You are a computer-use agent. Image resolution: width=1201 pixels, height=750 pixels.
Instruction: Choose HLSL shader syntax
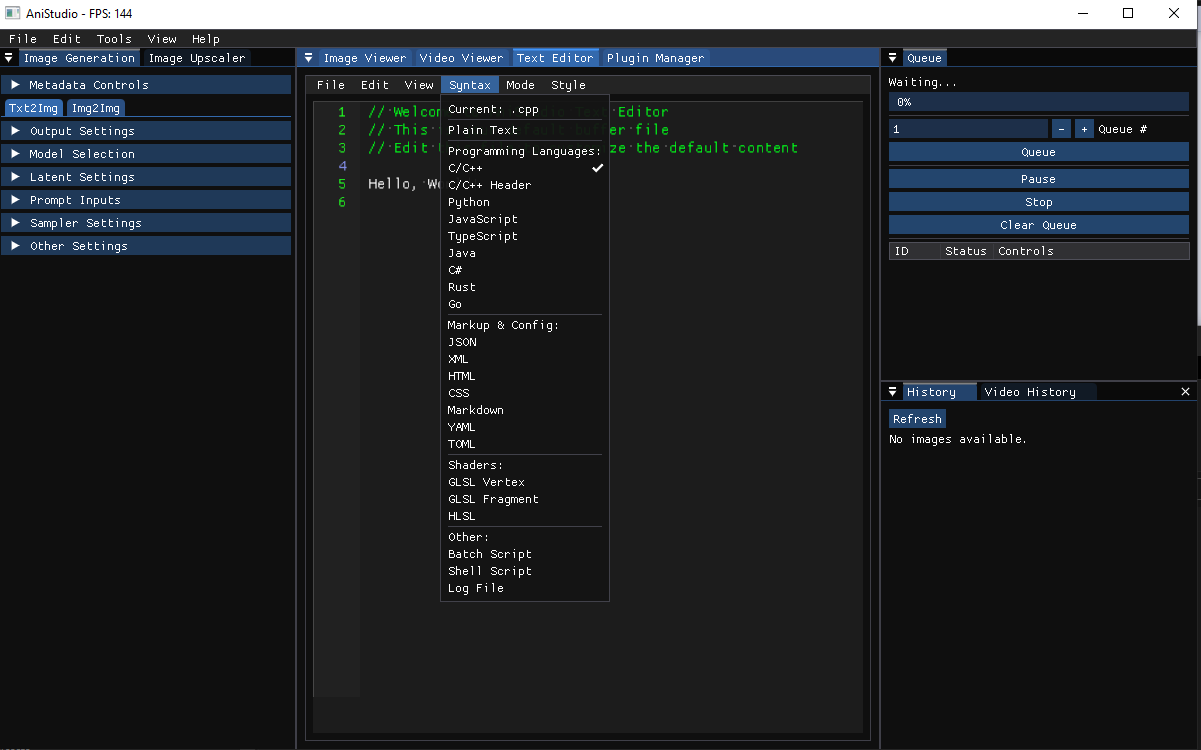pos(525,516)
